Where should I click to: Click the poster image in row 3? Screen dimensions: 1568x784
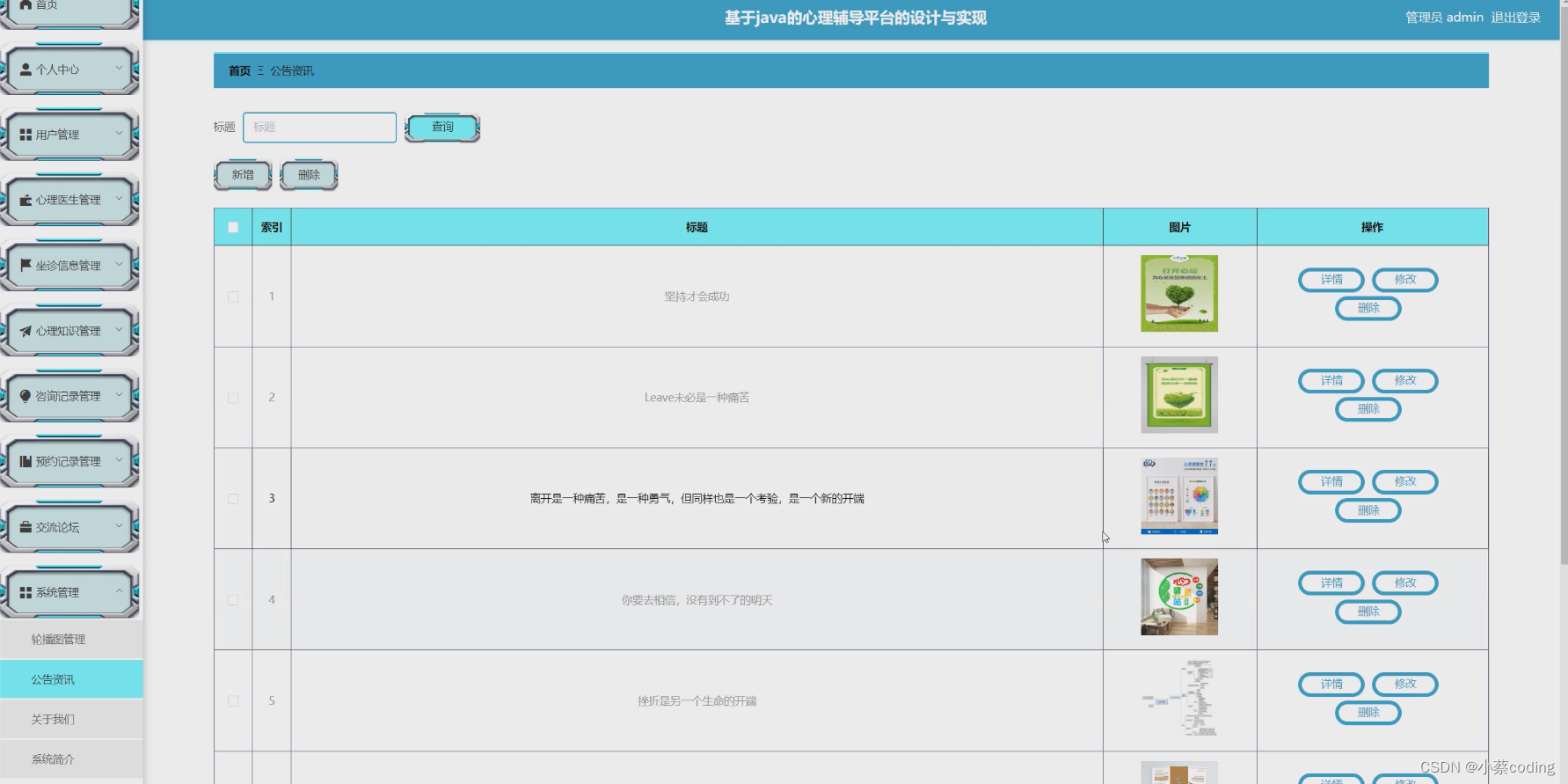(1179, 496)
